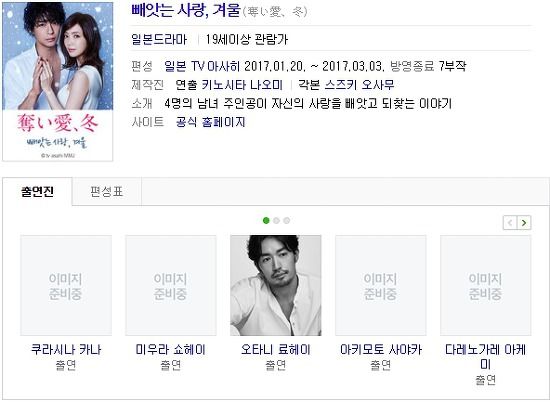Image resolution: width=550 pixels, height=402 pixels.
Task: Click 오타니 료헤이 profile photo
Action: click(x=276, y=285)
